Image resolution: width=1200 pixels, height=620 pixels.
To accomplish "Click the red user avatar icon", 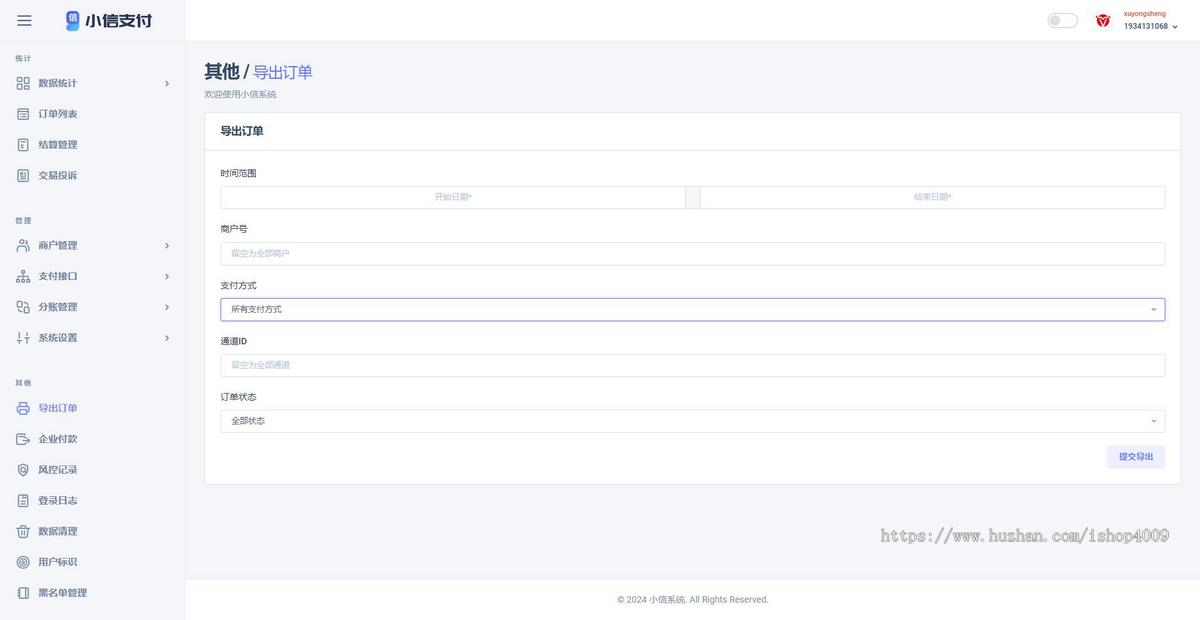I will (x=1103, y=20).
